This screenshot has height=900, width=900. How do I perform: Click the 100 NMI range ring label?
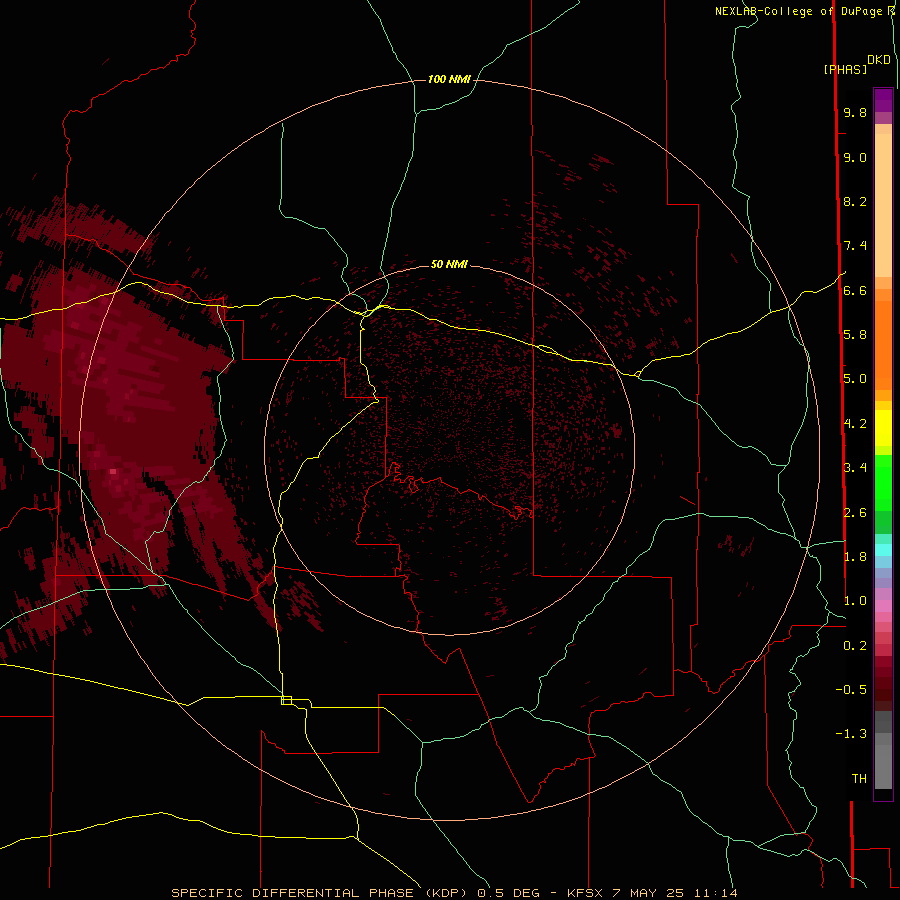click(449, 79)
